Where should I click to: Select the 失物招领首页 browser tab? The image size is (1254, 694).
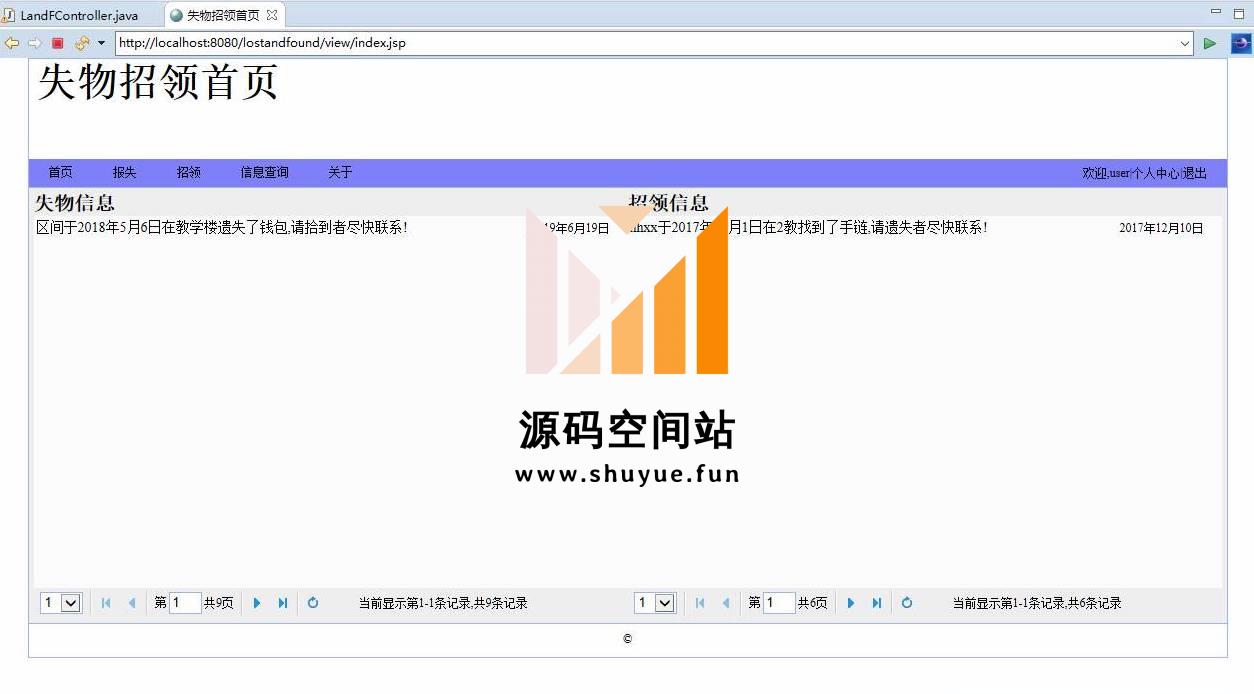tap(222, 15)
